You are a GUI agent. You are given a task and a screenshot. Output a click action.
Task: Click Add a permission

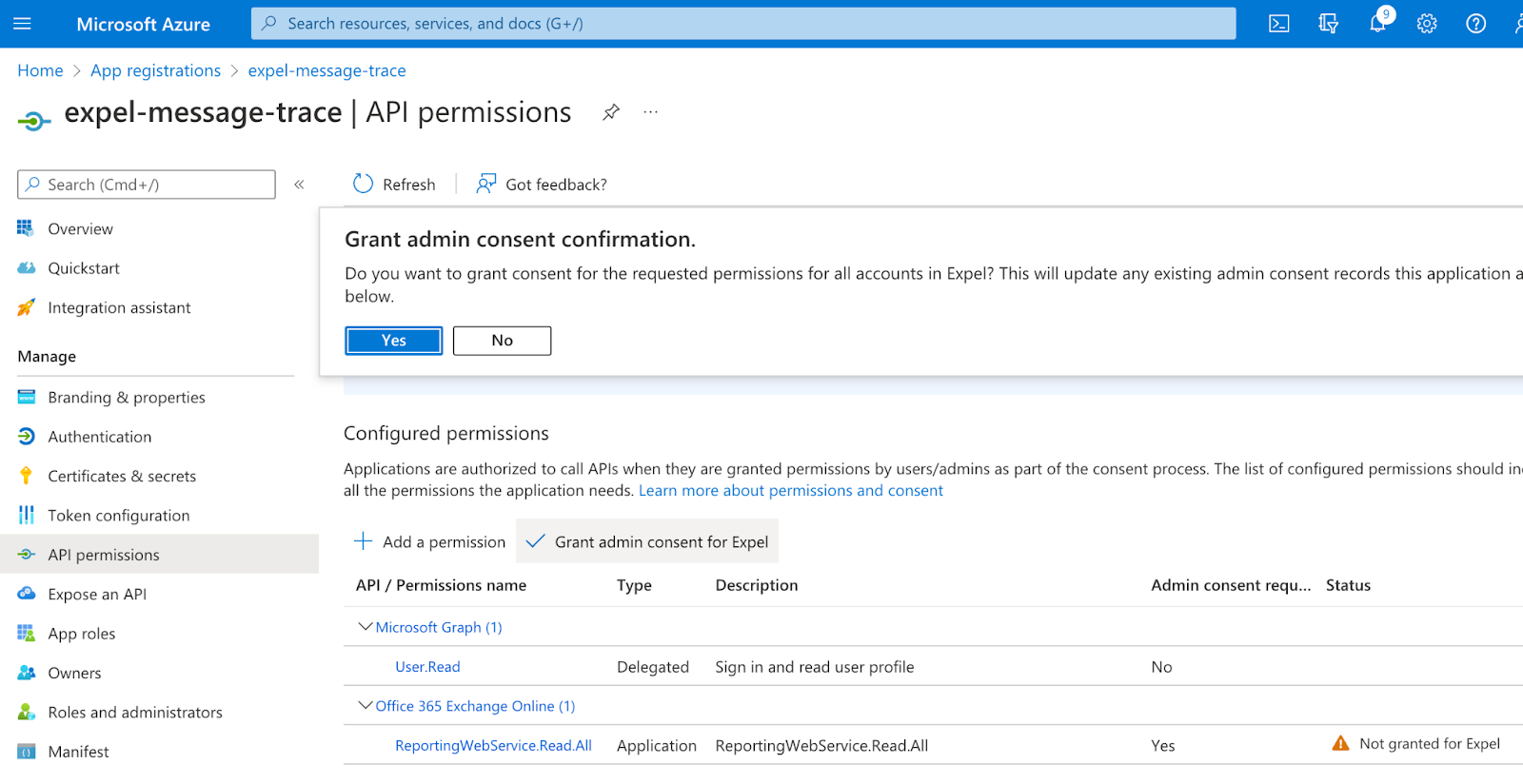point(429,541)
